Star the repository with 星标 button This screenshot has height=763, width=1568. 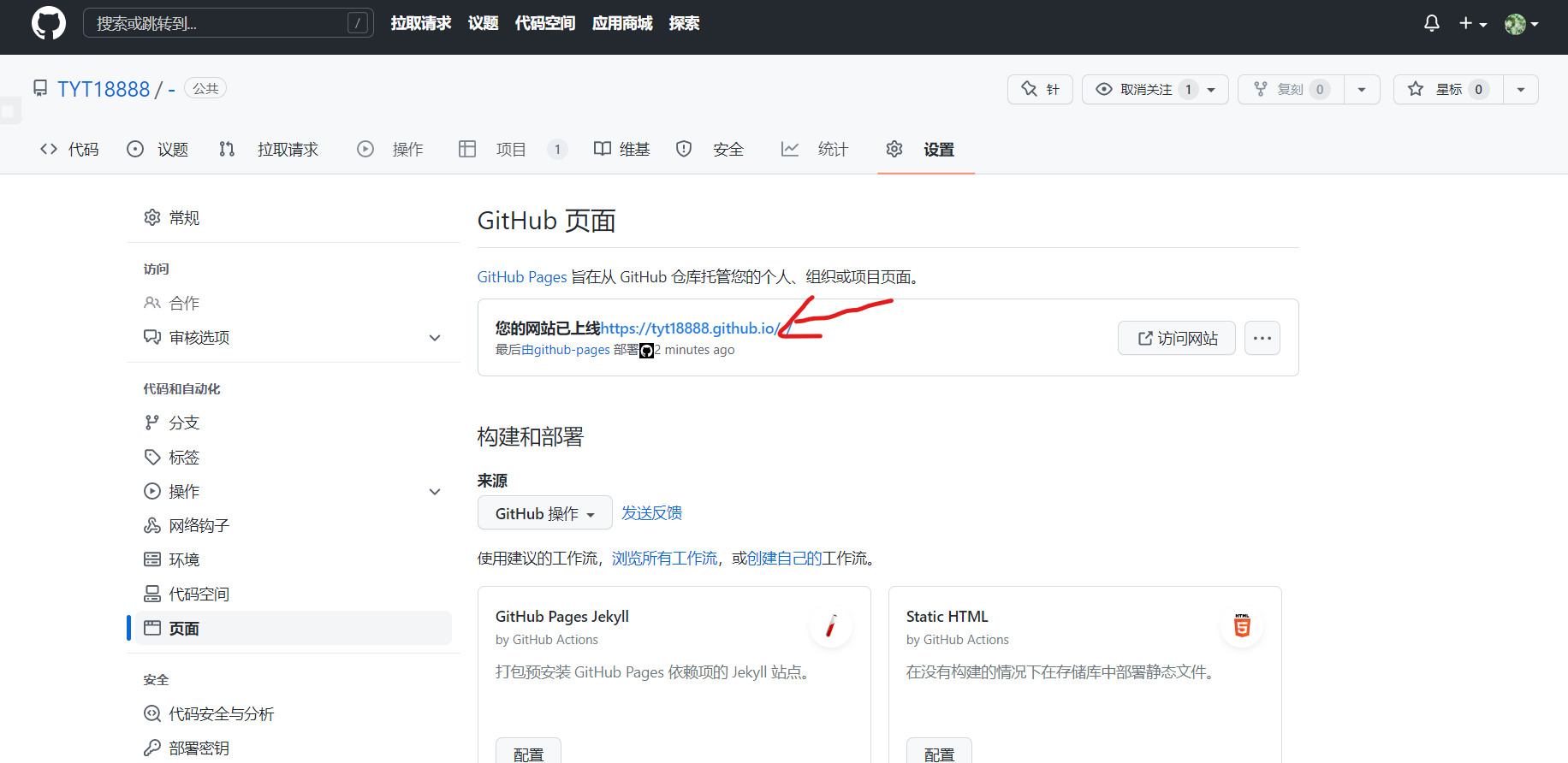pos(1448,89)
